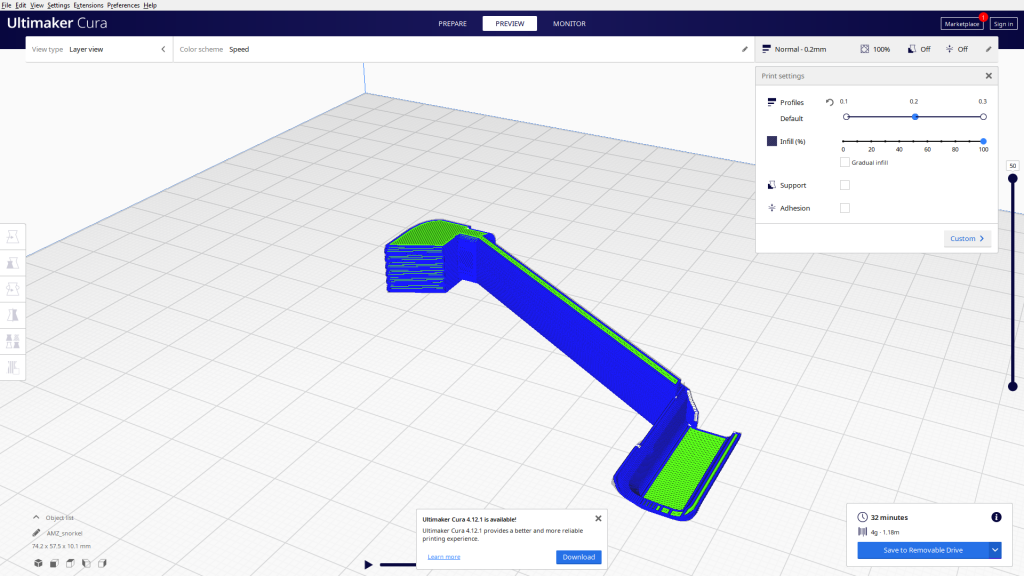Click the Normal 0.2mm profile icon
The image size is (1024, 576).
767,49
